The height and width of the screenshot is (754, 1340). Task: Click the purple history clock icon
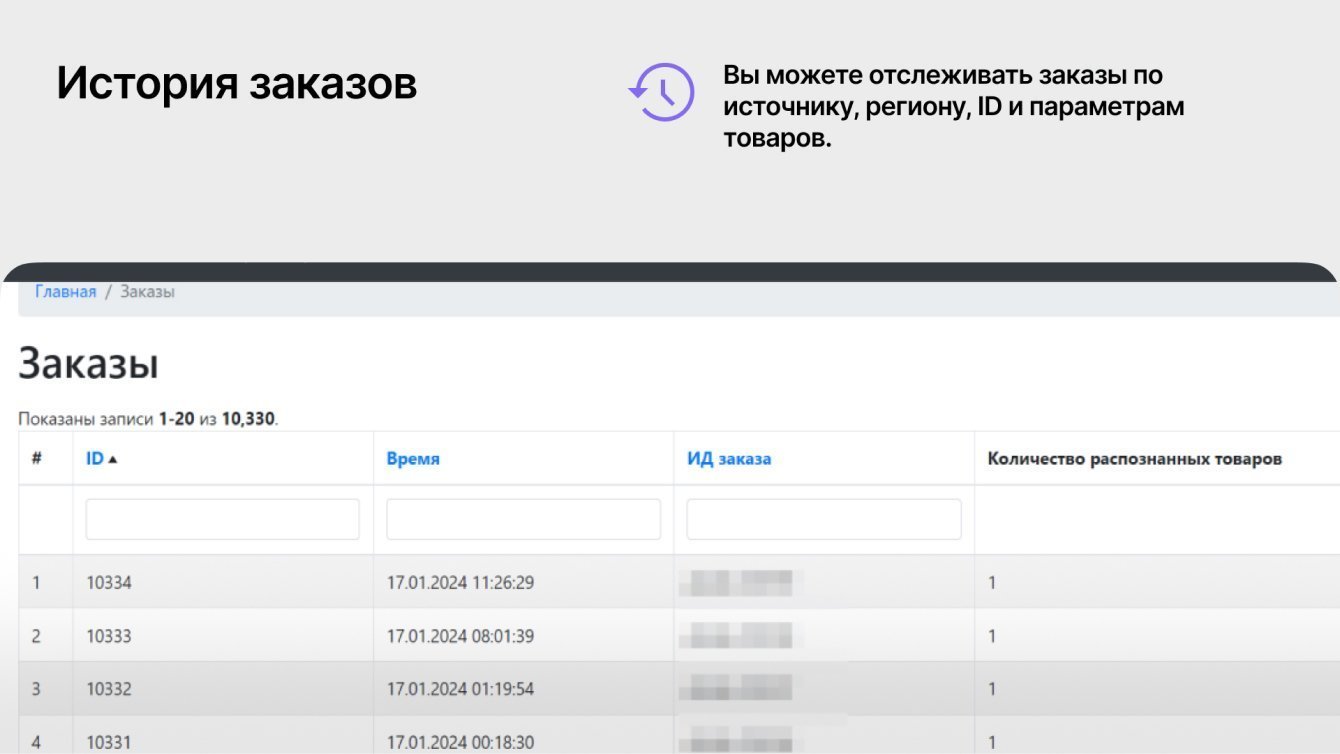(x=661, y=92)
